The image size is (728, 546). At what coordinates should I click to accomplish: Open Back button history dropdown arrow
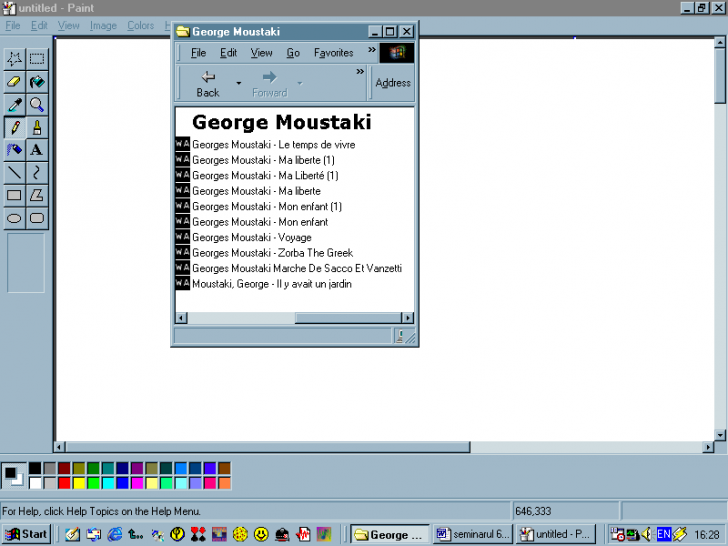(x=239, y=83)
